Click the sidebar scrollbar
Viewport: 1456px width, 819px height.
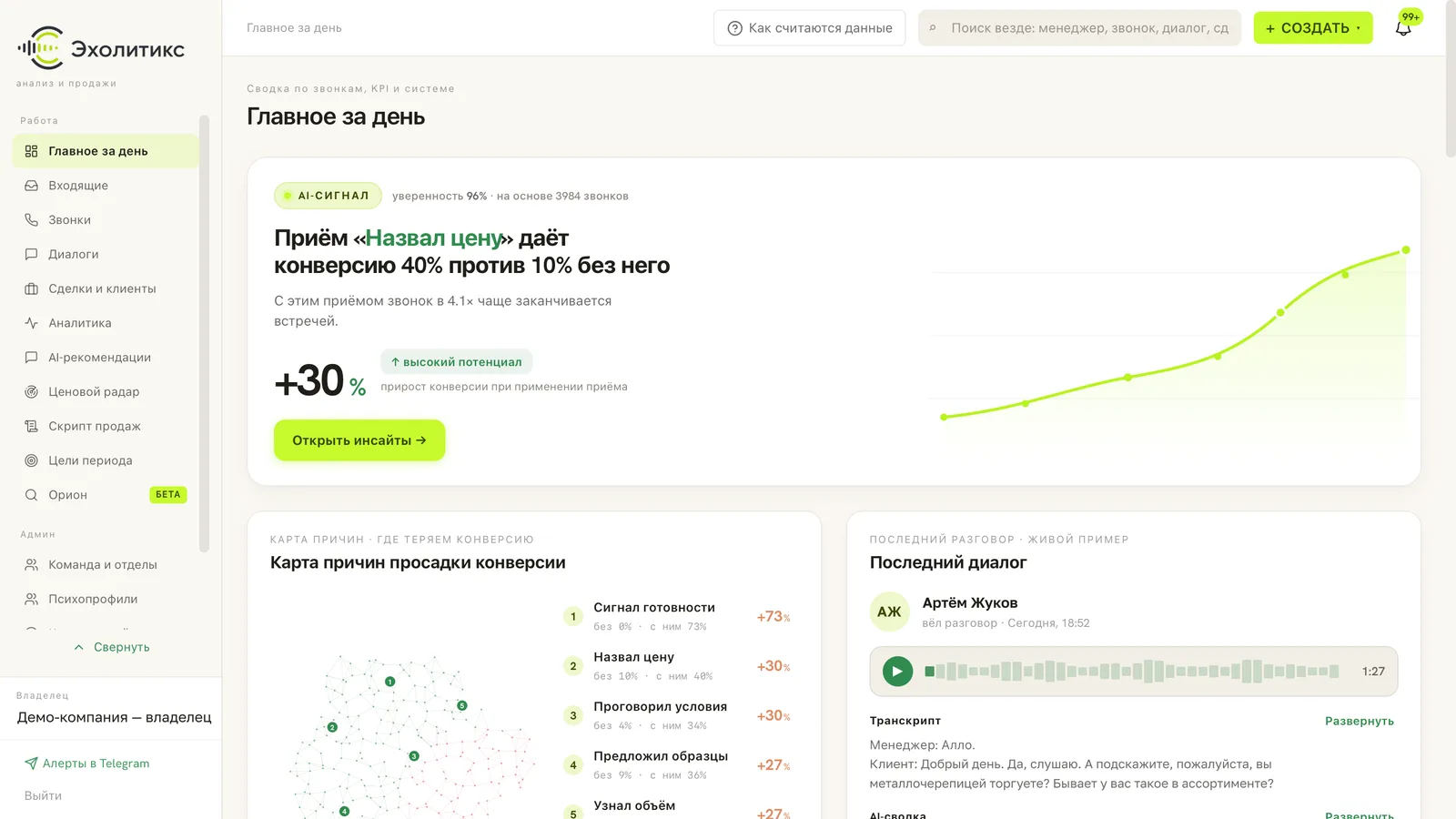click(204, 333)
